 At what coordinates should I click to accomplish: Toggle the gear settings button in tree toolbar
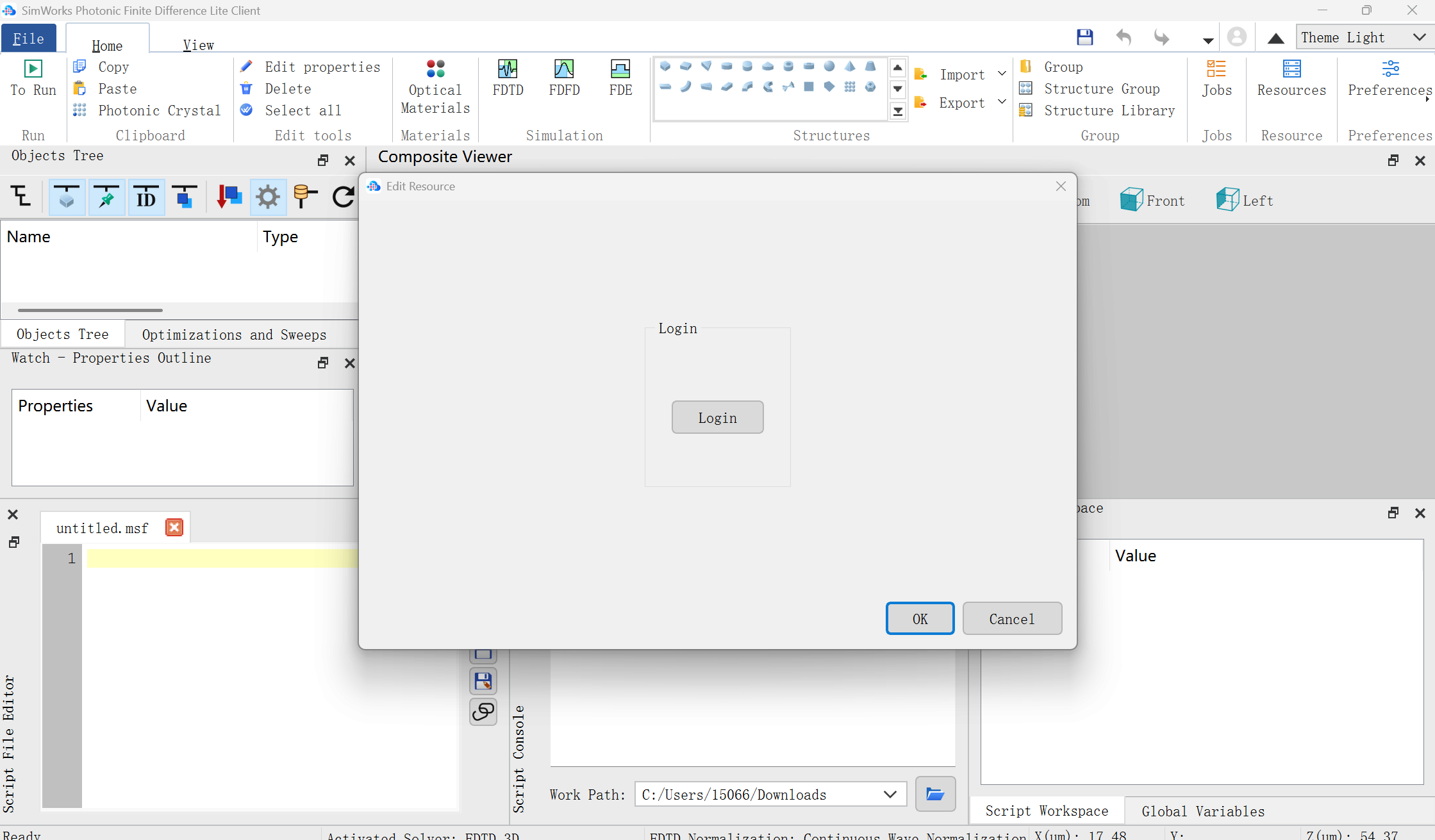coord(267,197)
